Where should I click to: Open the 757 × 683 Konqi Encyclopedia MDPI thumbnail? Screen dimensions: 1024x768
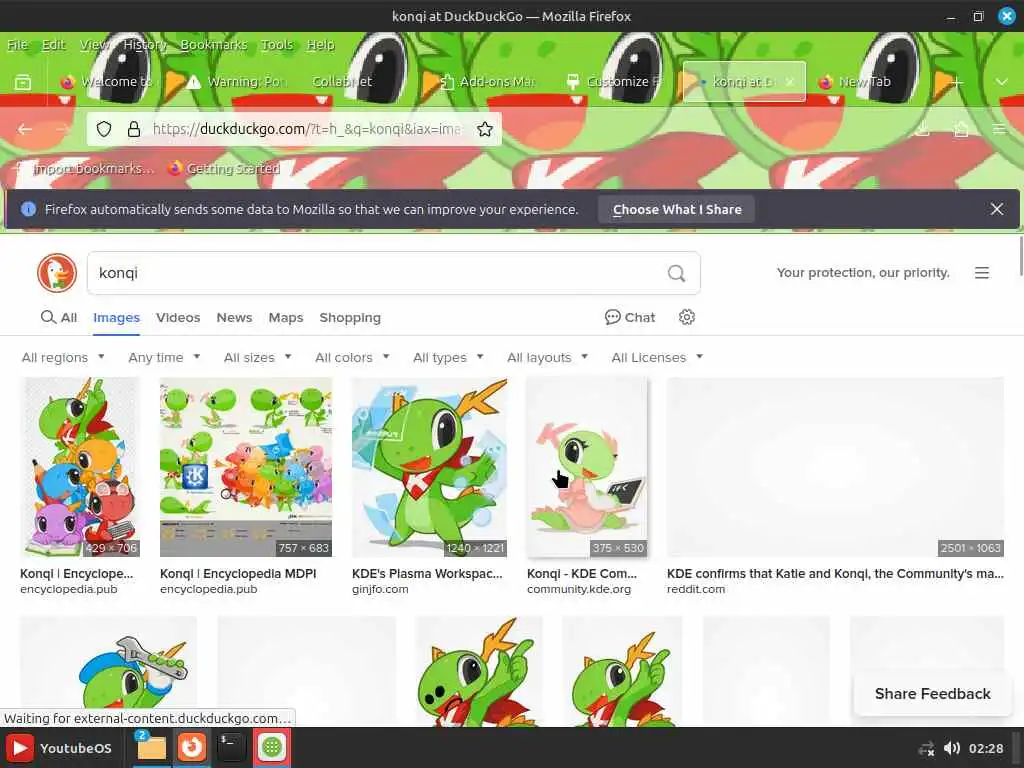[246, 467]
